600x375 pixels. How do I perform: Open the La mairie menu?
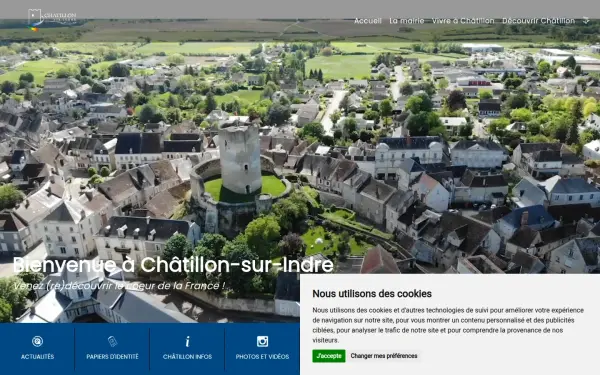point(407,21)
